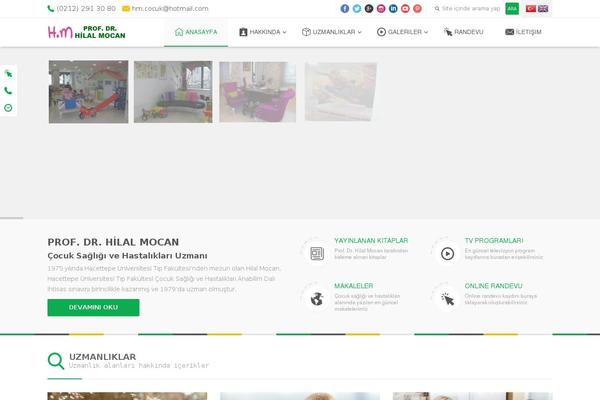Open the Yayınlanan Kitaplar link

[371, 240]
